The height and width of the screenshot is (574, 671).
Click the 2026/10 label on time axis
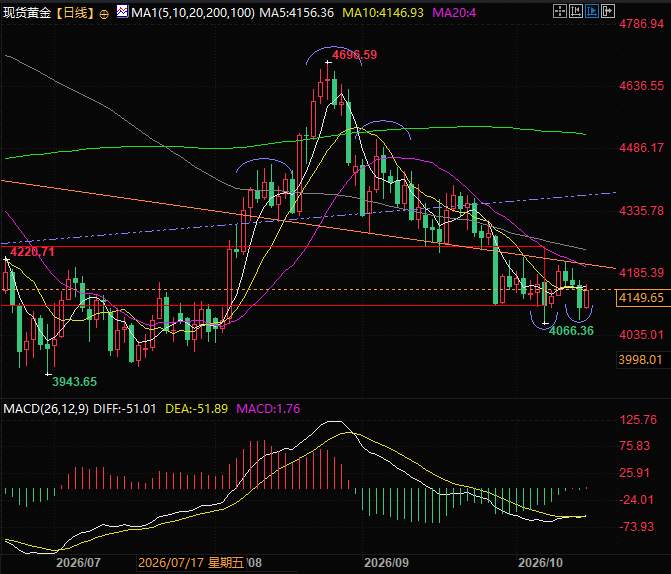click(540, 562)
